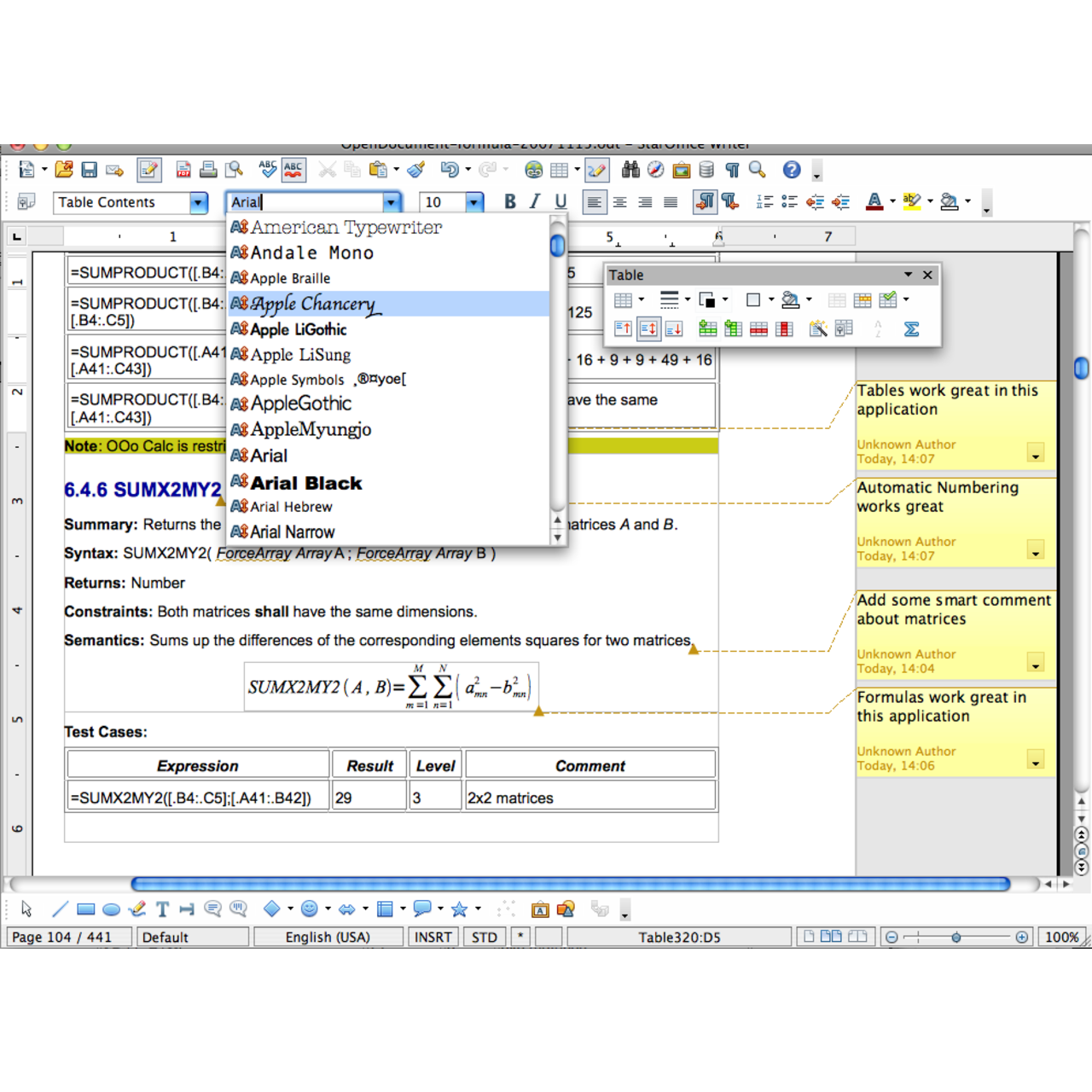
Task: Increase the paragraph indent
Action: (x=840, y=202)
